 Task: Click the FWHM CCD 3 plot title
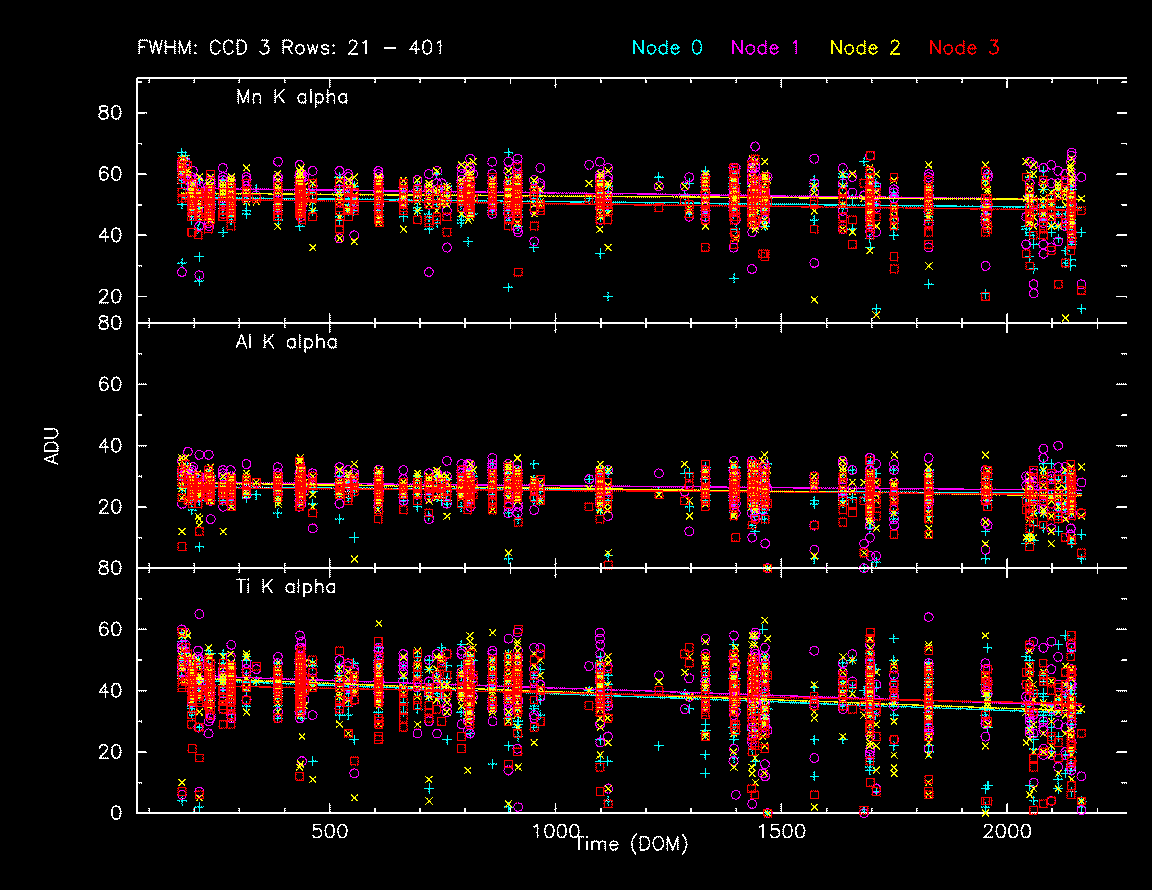pyautogui.click(x=291, y=47)
